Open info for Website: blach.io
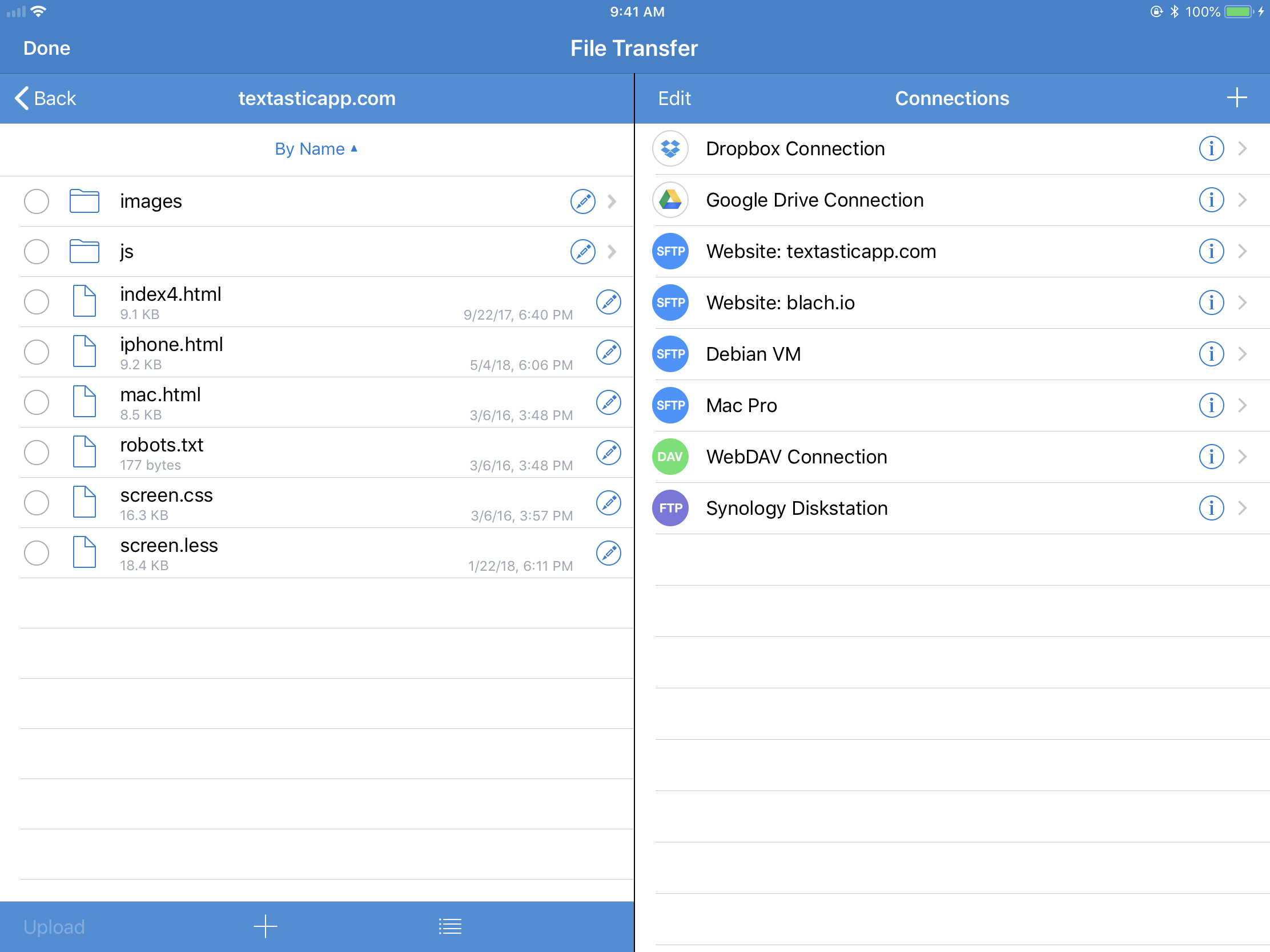This screenshot has width=1270, height=952. pos(1211,302)
